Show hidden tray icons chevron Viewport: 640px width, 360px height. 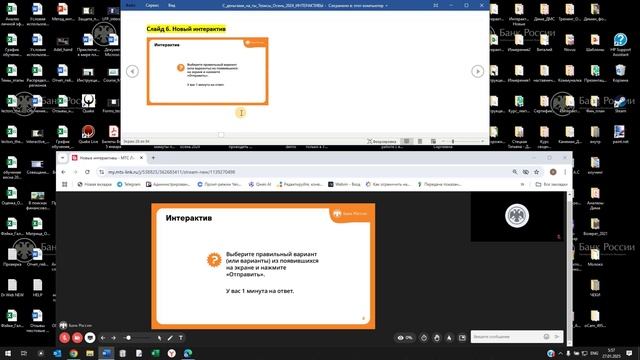[x=560, y=353]
